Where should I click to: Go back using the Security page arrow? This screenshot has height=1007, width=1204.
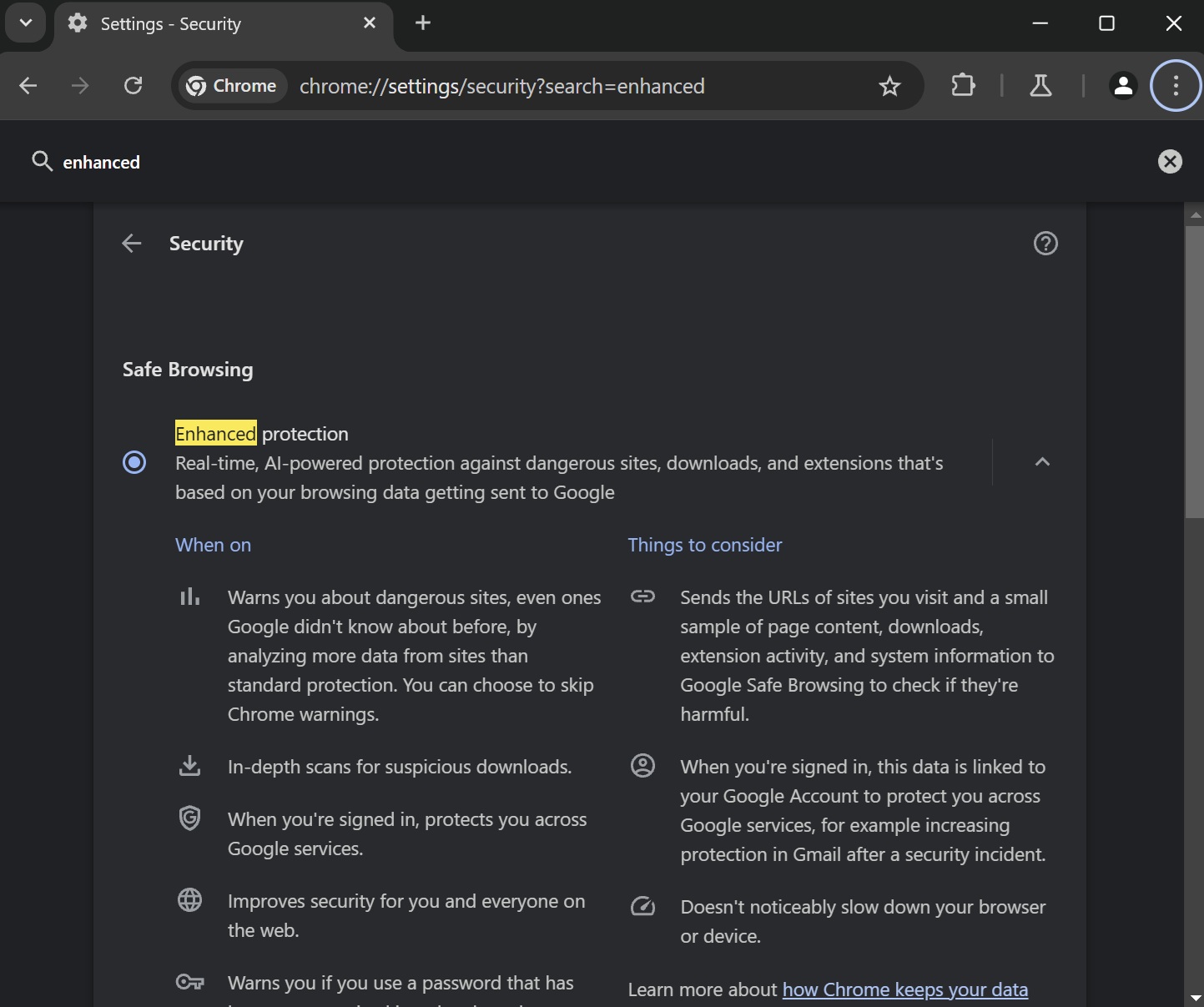[x=131, y=243]
